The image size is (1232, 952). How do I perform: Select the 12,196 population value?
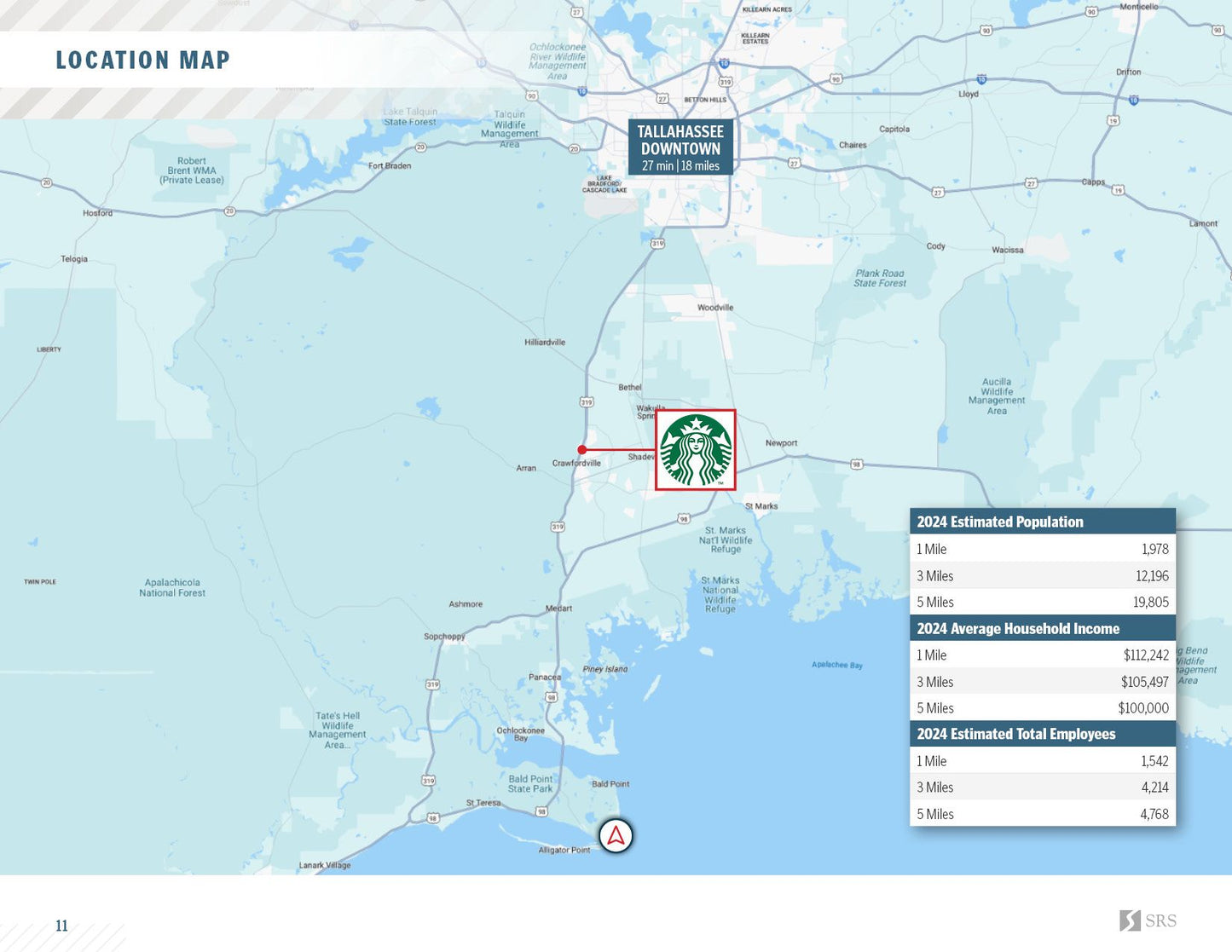point(1152,576)
